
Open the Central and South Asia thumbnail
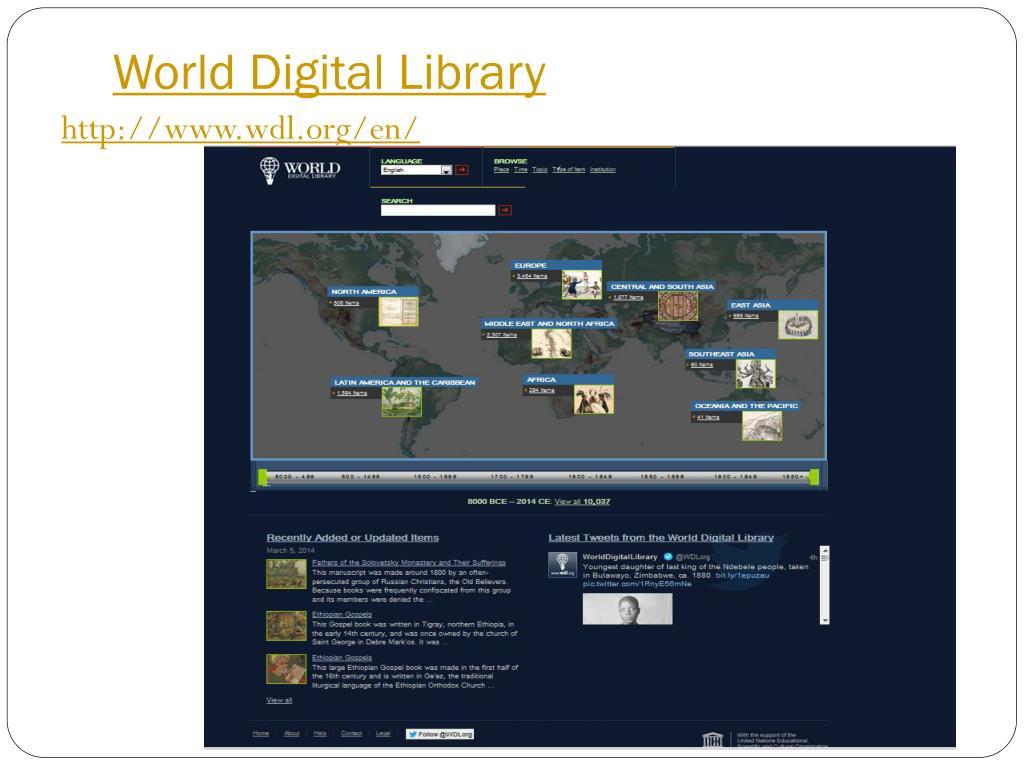pos(678,306)
